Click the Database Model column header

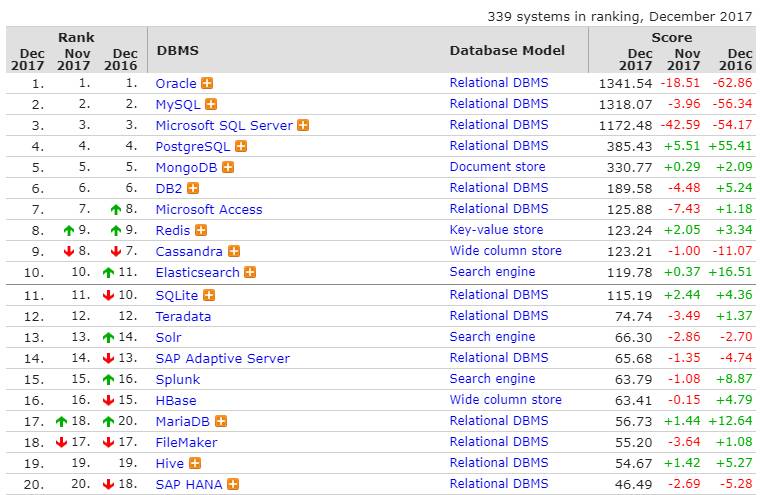click(507, 50)
